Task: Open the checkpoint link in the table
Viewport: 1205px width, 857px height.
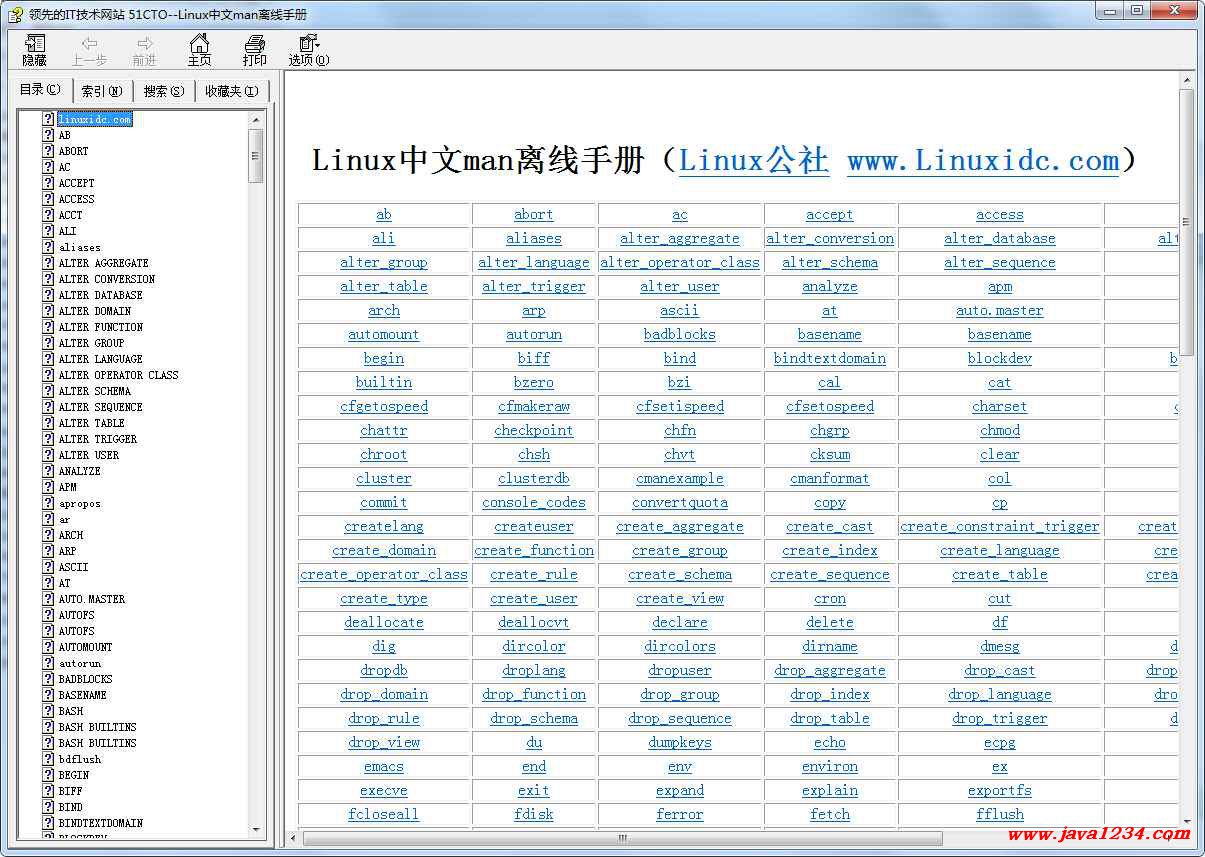Action: (x=534, y=431)
